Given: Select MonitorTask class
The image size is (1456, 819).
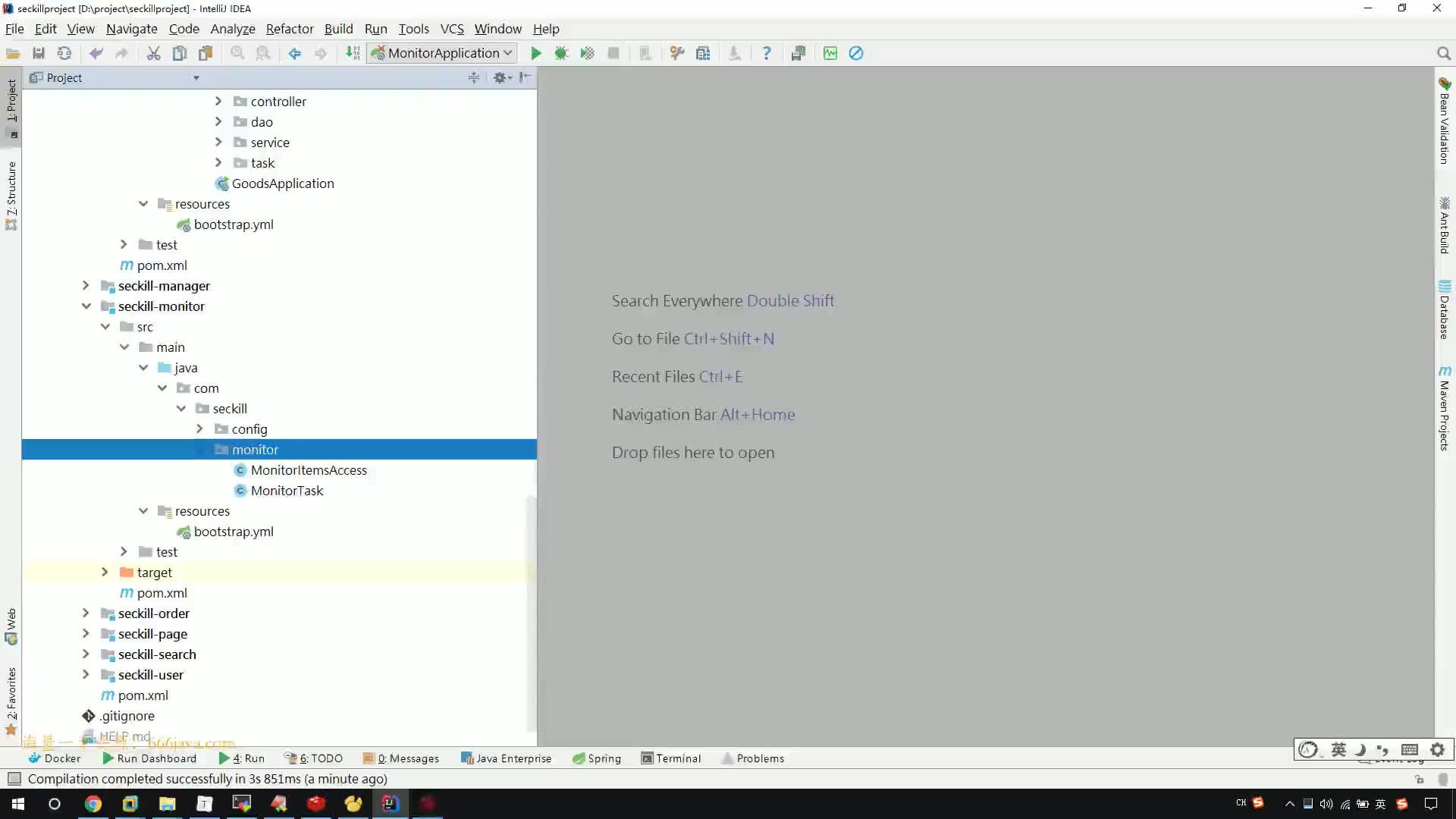Looking at the screenshot, I should point(279,491).
